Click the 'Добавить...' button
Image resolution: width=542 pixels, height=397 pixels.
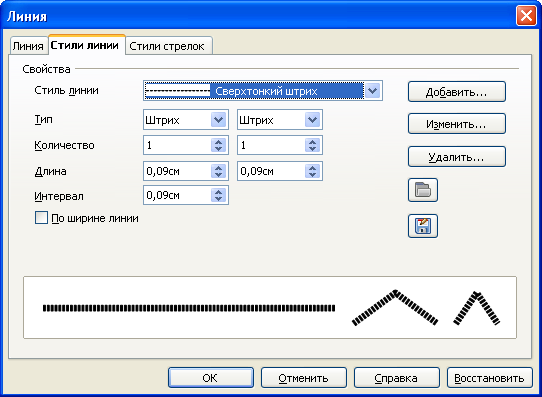[457, 92]
